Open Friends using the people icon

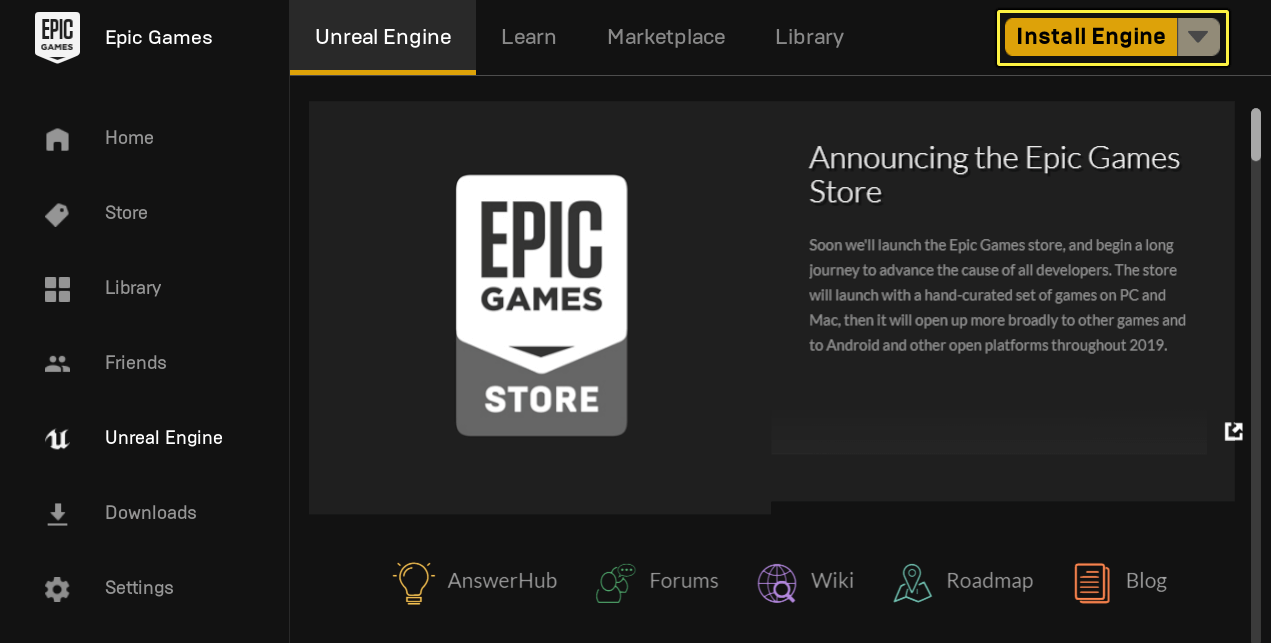coord(57,364)
